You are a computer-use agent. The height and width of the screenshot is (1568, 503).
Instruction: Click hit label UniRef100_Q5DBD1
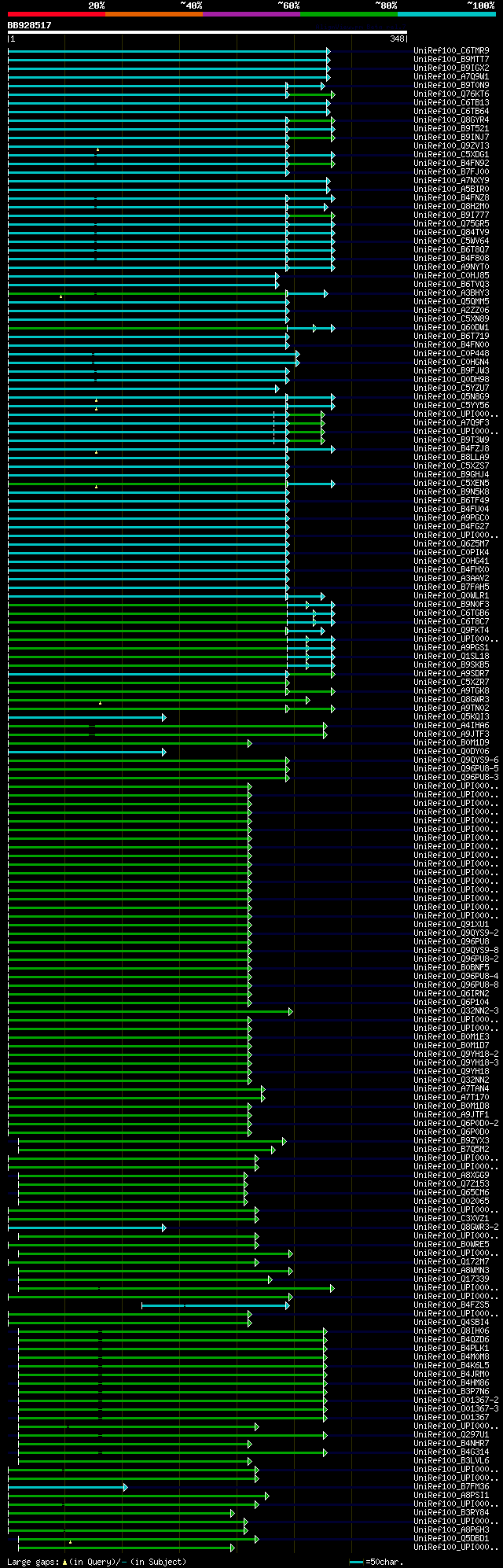pyautogui.click(x=452, y=1538)
